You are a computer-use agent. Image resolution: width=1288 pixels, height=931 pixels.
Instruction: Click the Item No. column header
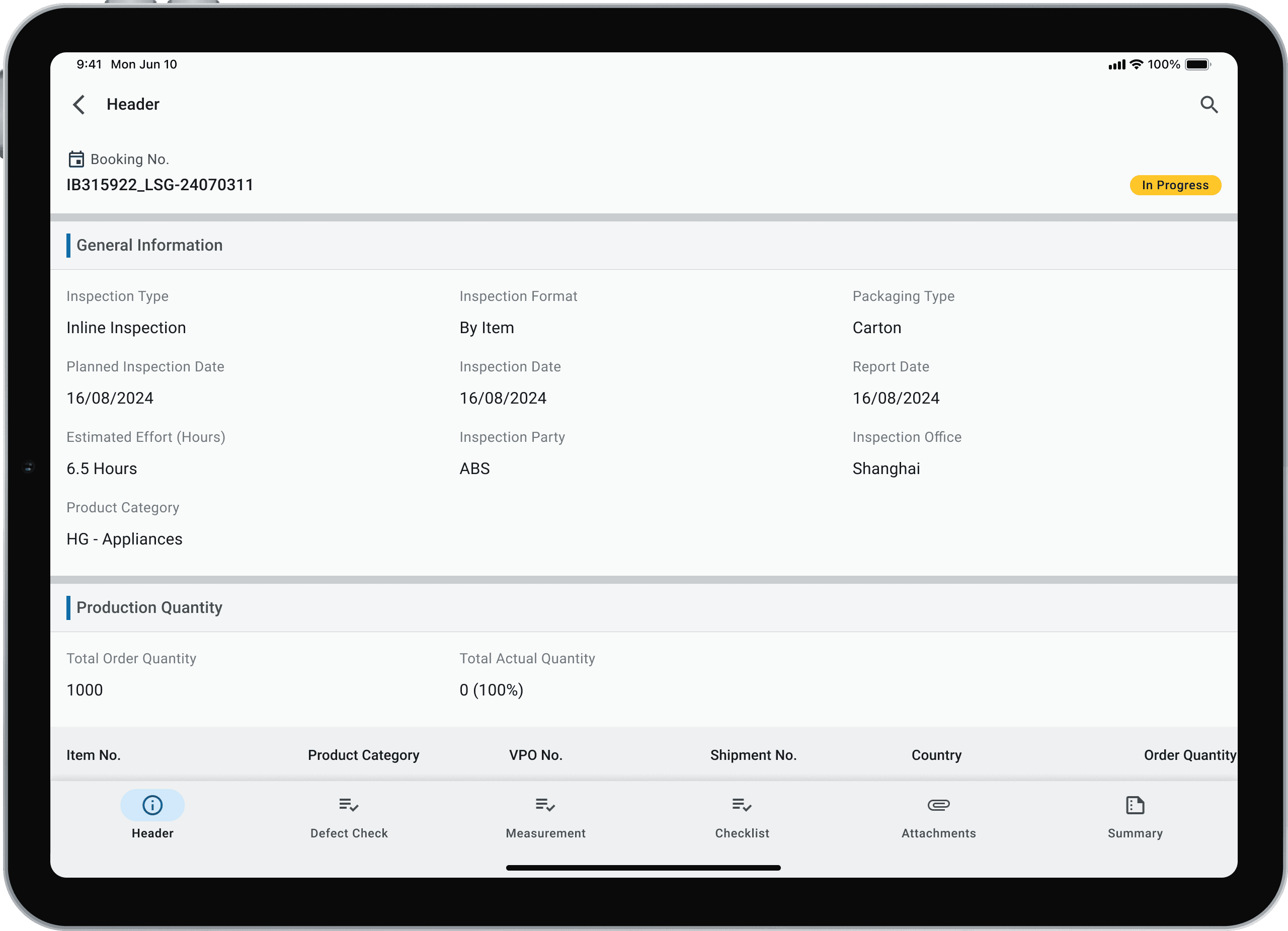click(94, 755)
